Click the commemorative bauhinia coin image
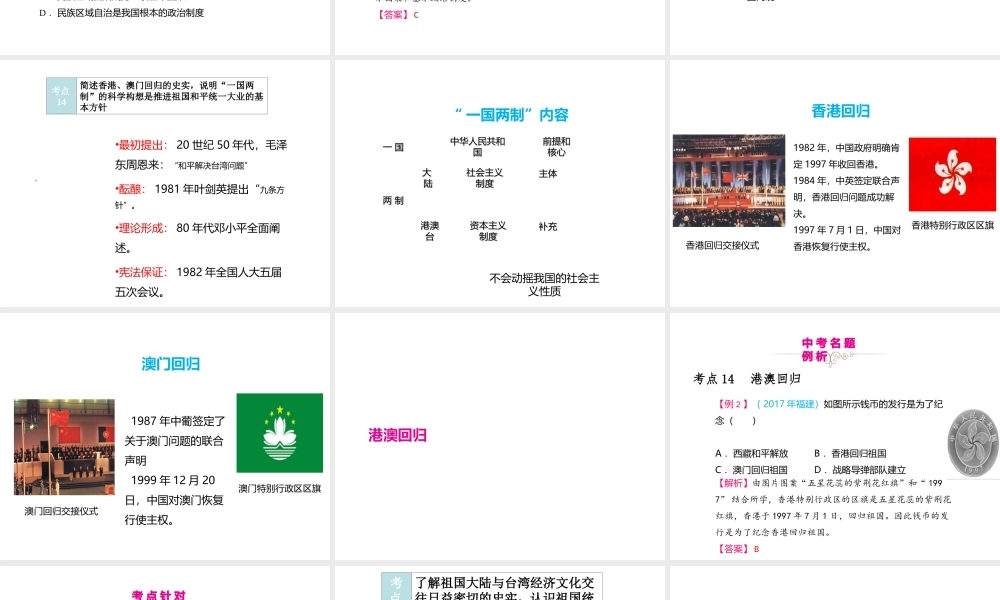The width and height of the screenshot is (1000, 600). (973, 443)
